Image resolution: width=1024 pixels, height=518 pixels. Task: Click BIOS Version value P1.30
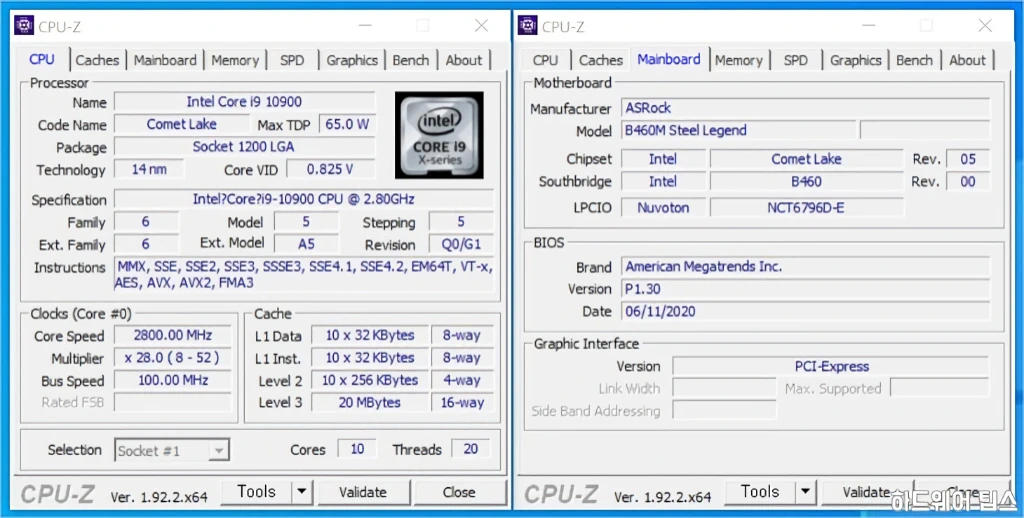click(x=805, y=289)
